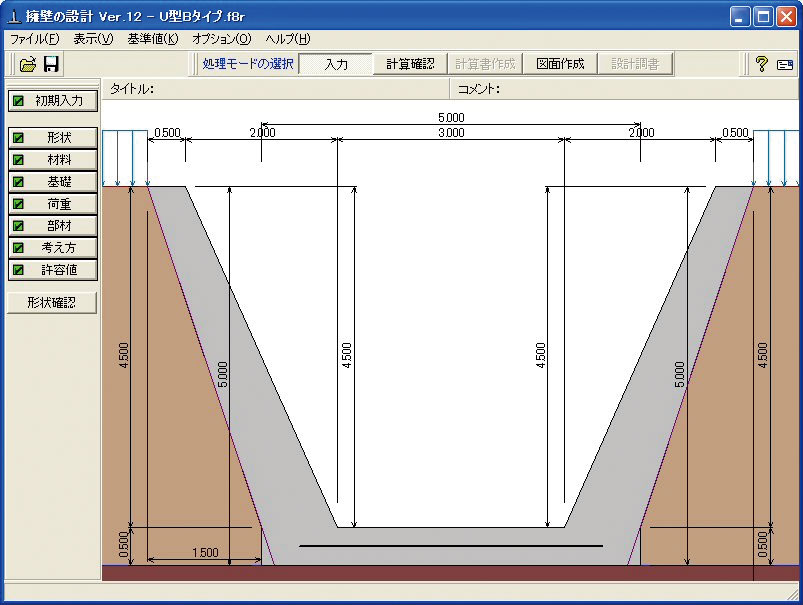Open help with the question mark icon

761,64
